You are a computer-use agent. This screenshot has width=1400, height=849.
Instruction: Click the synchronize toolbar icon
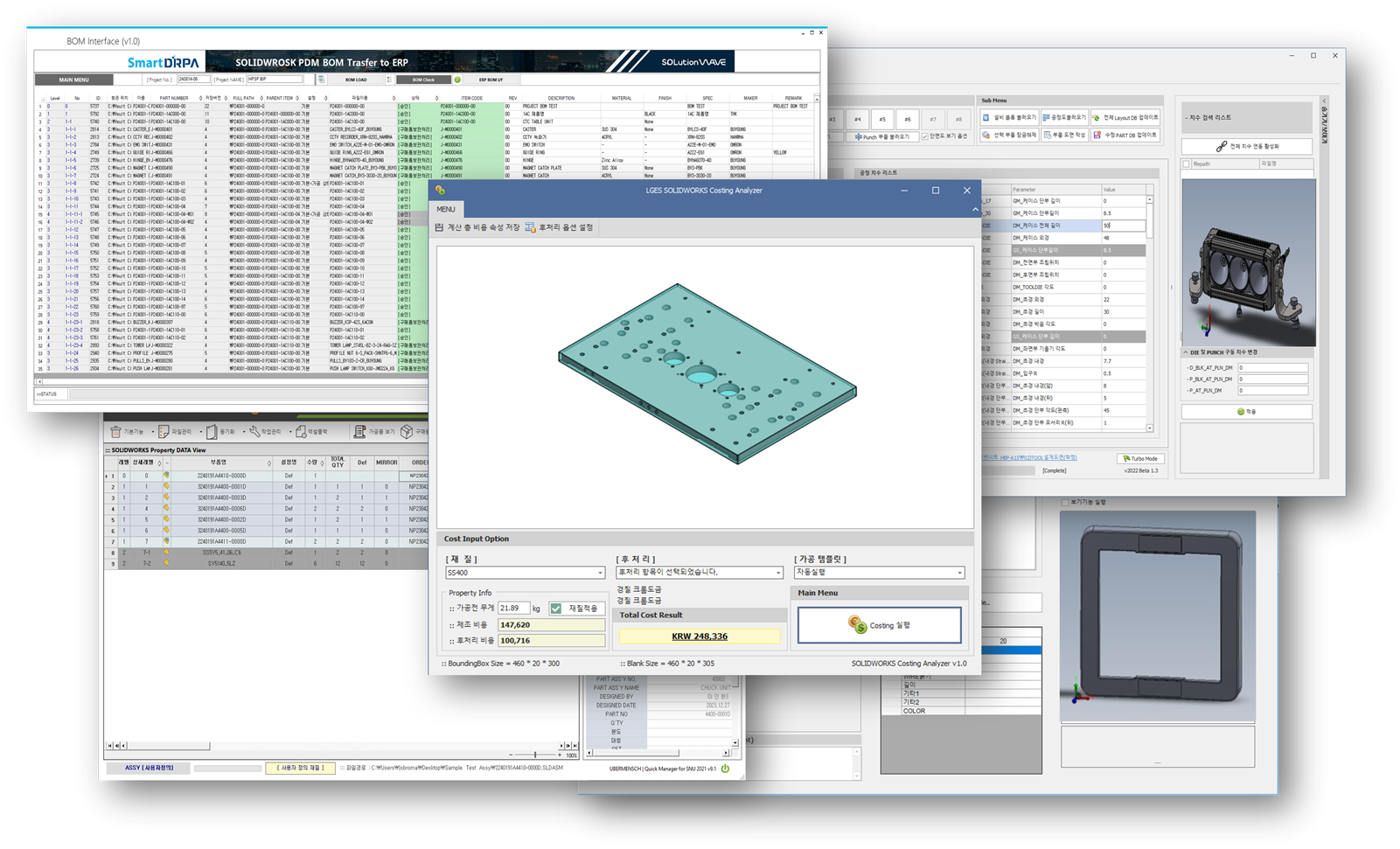click(212, 432)
